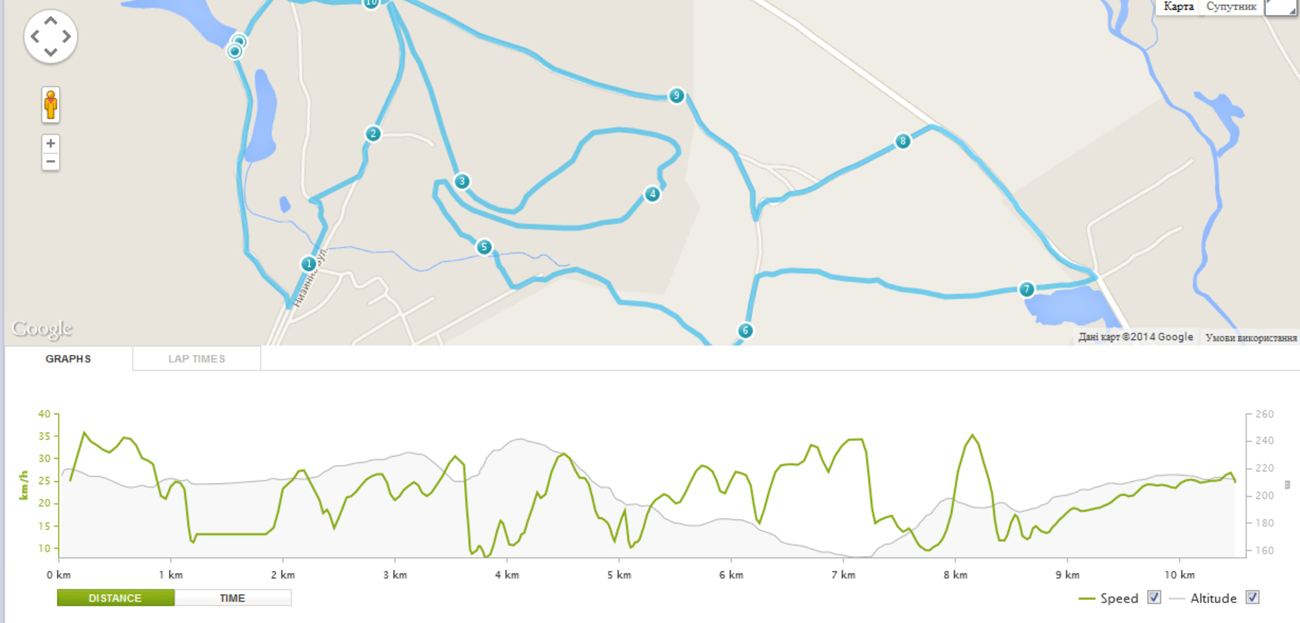Toggle the Altitude graph checkbox

(1252, 598)
